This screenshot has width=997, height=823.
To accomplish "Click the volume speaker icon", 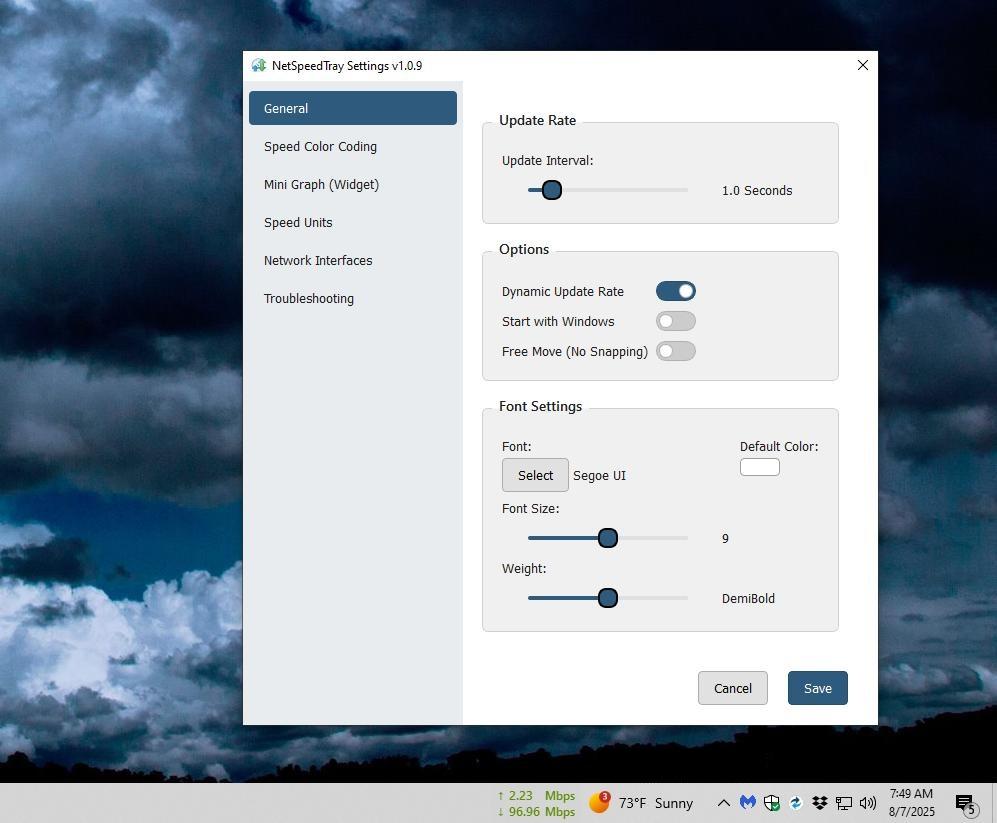I will pyautogui.click(x=868, y=802).
